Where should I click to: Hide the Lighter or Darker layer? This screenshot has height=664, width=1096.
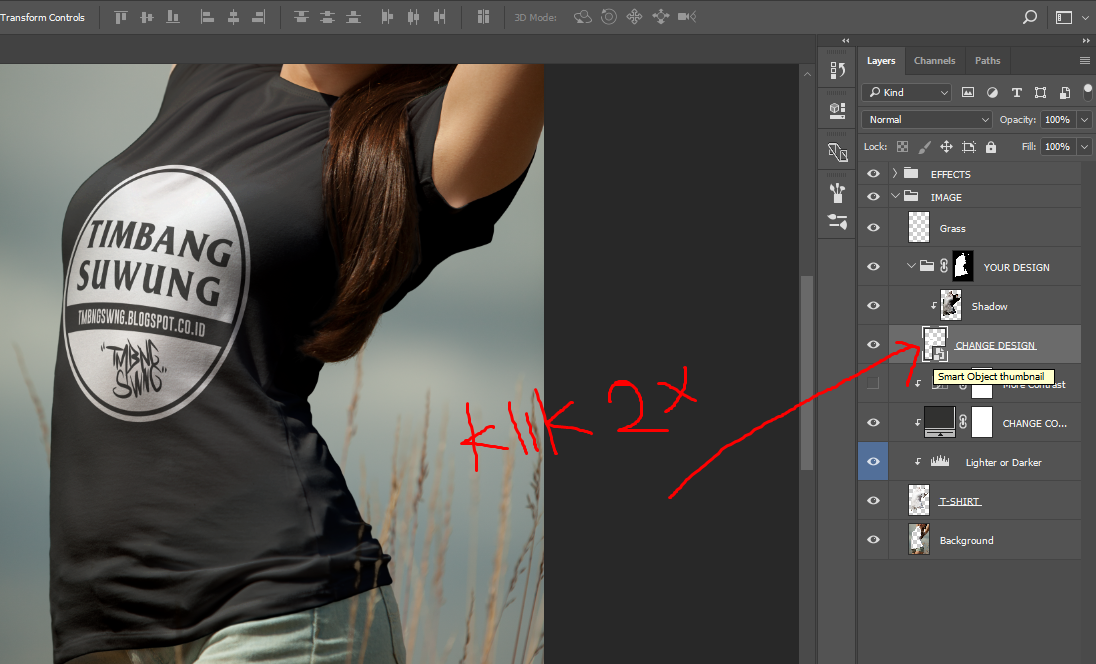coord(873,461)
